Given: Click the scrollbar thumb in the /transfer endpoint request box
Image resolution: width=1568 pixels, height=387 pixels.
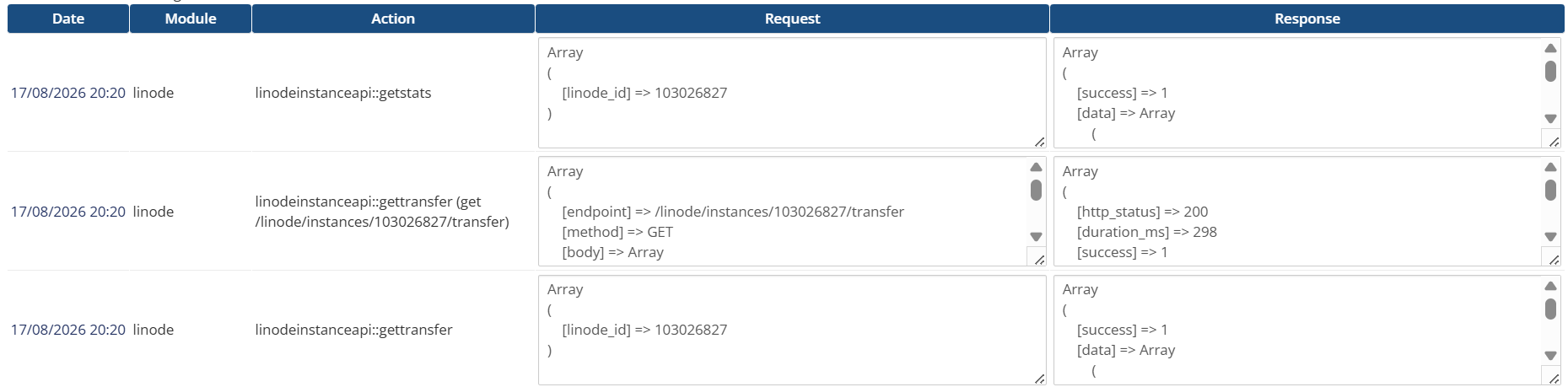Looking at the screenshot, I should [x=1036, y=191].
